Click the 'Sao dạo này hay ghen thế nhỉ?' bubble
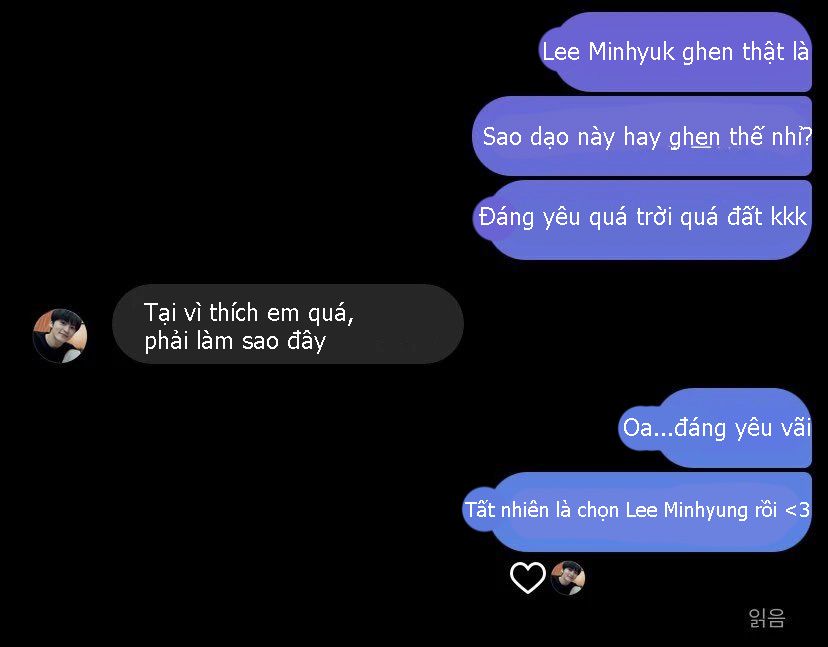Viewport: 828px width, 647px height. [642, 136]
